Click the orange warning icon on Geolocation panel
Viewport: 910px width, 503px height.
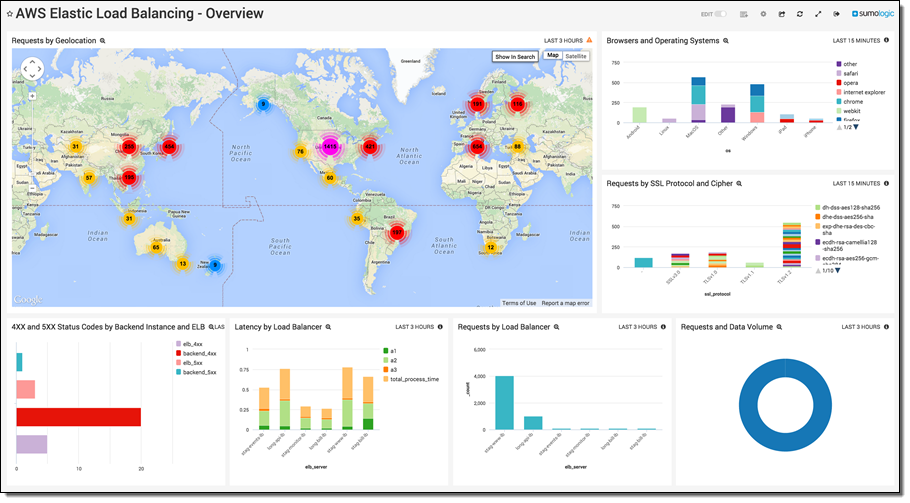click(589, 41)
